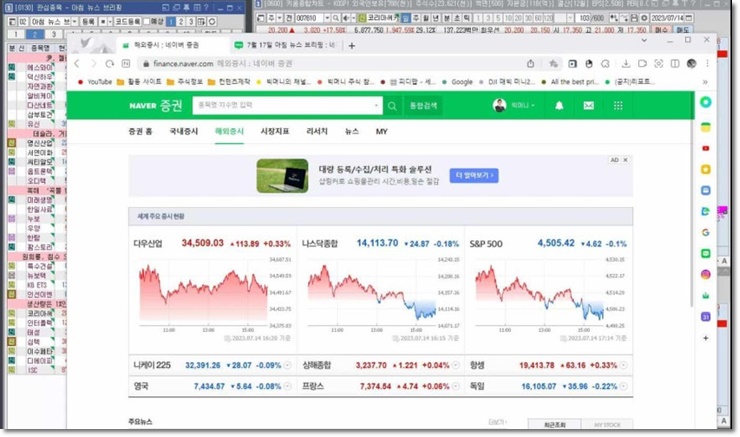Open 시장지표 menu
The image size is (740, 437).
[x=275, y=131]
